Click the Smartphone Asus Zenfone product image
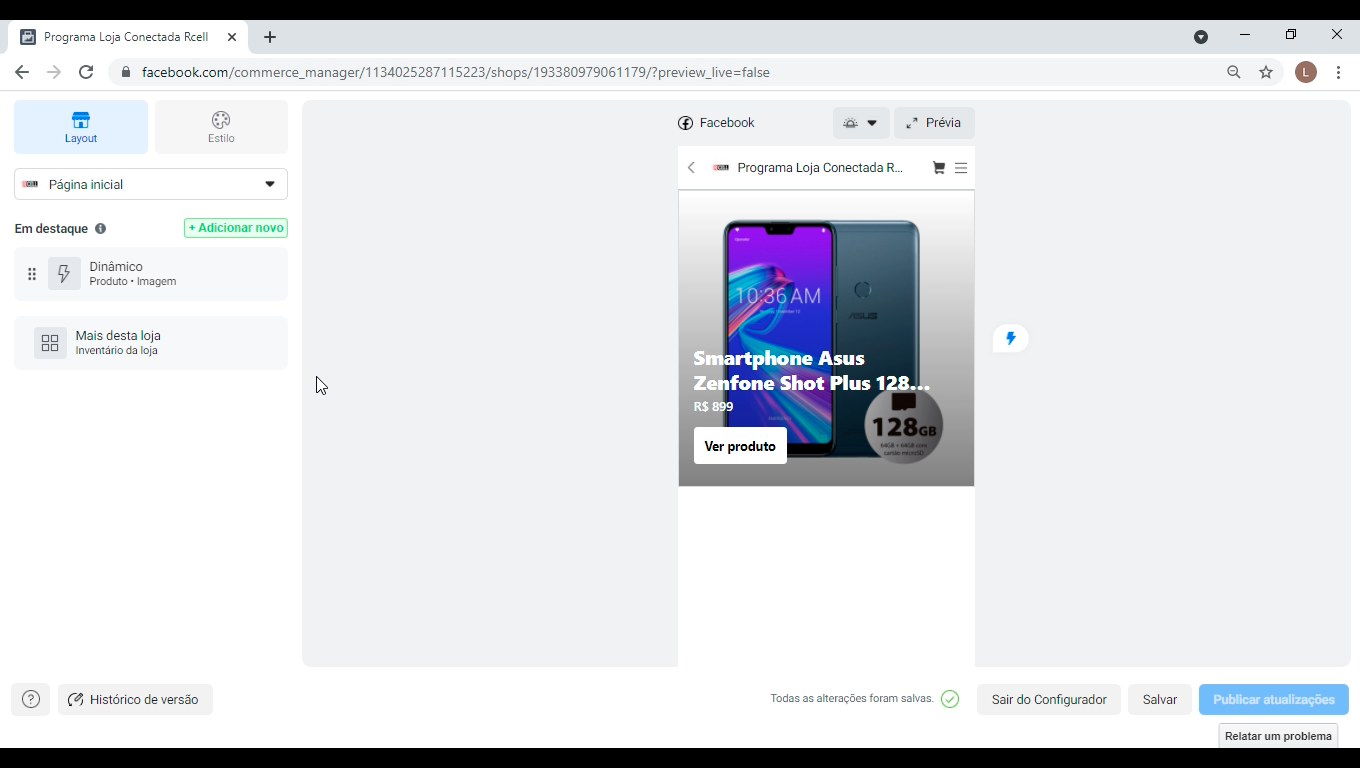1360x768 pixels. tap(826, 338)
